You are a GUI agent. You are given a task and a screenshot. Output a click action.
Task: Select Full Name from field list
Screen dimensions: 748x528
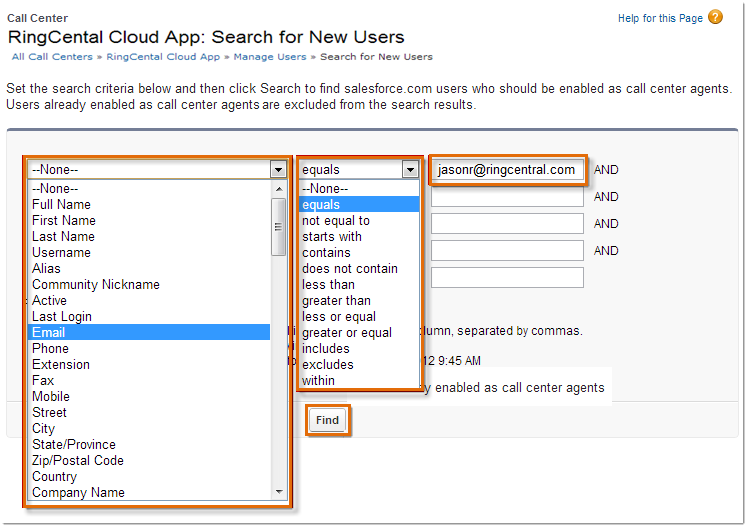pyautogui.click(x=149, y=205)
